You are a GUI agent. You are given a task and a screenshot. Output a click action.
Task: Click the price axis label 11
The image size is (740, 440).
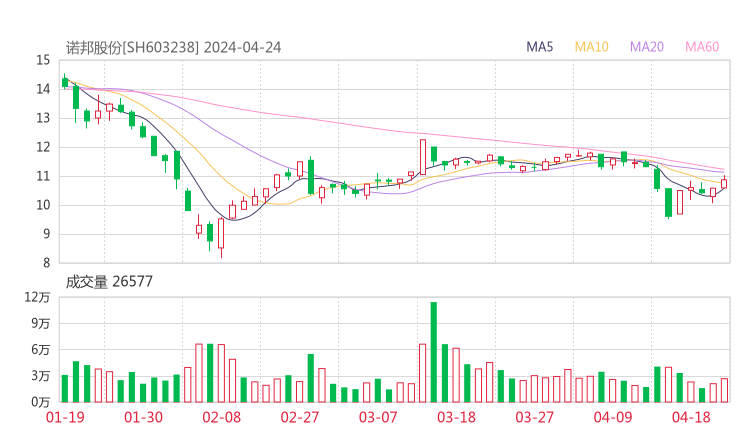coord(43,176)
